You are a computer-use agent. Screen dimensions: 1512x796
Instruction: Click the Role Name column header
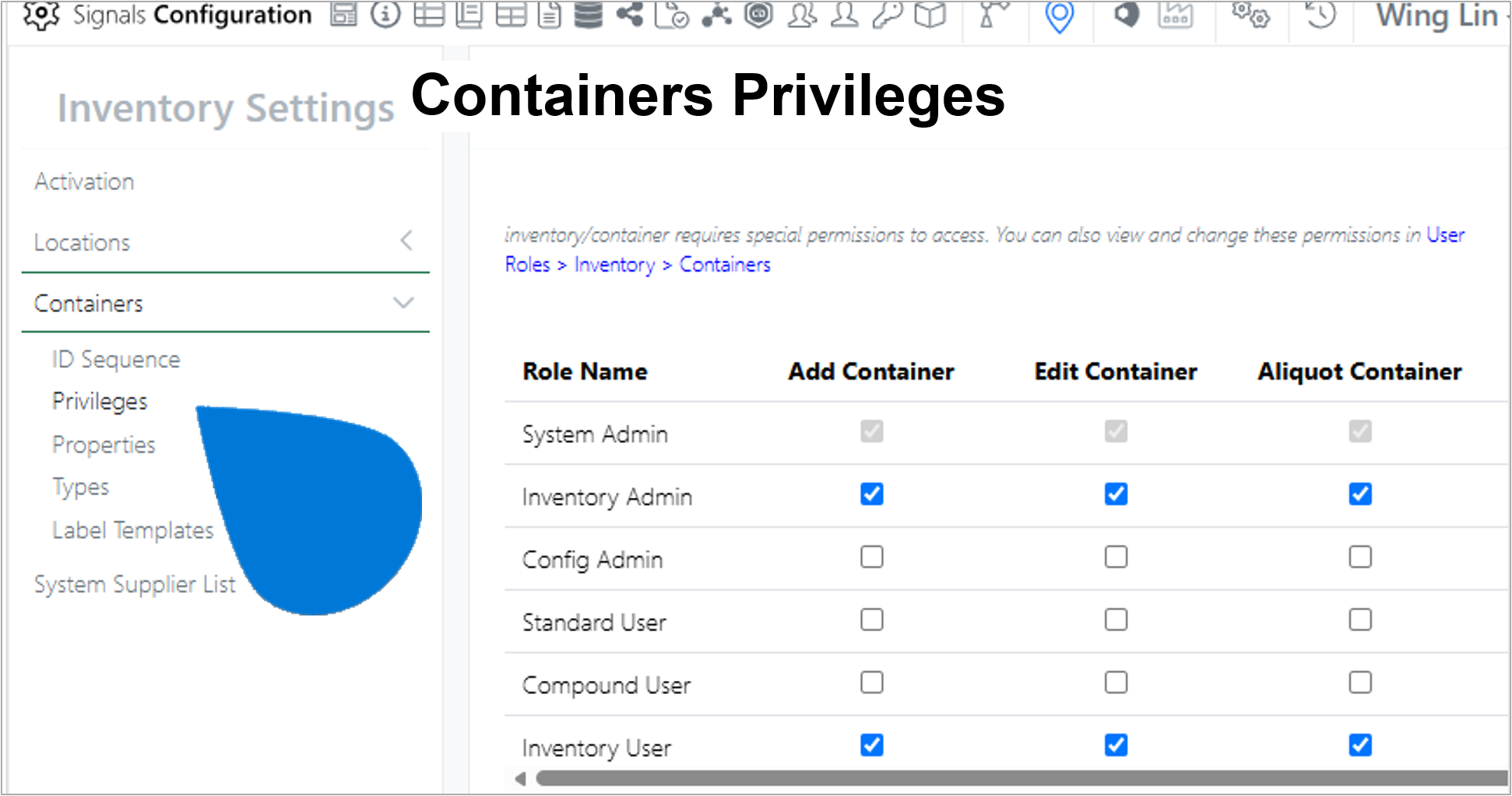point(585,372)
